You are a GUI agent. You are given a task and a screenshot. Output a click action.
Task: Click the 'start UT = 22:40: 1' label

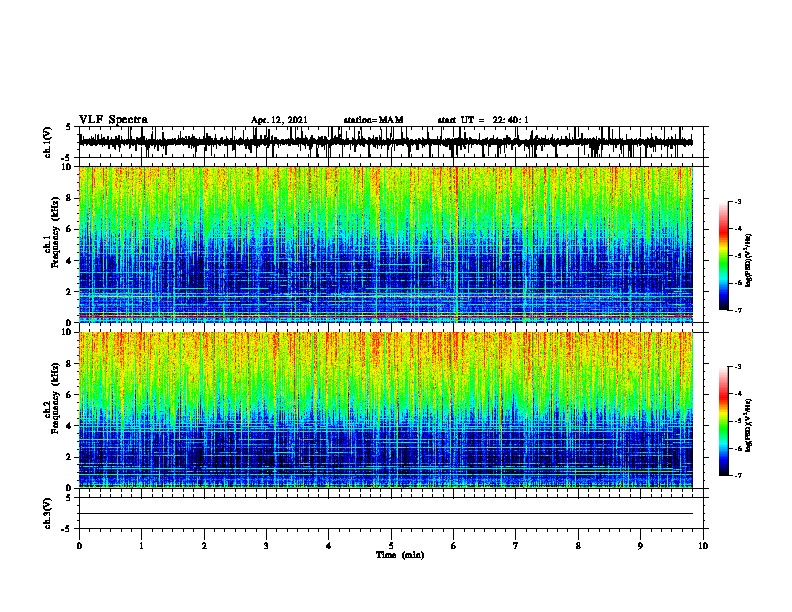point(483,120)
